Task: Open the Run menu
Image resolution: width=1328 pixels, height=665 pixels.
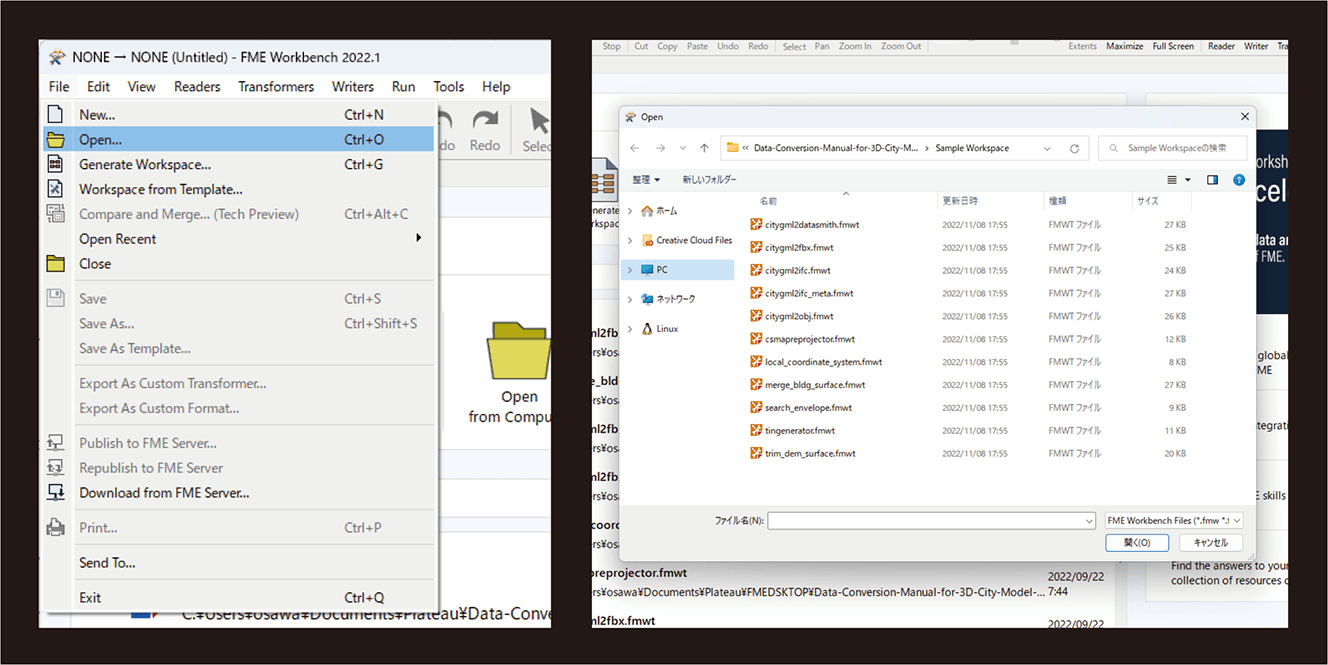Action: coord(404,87)
